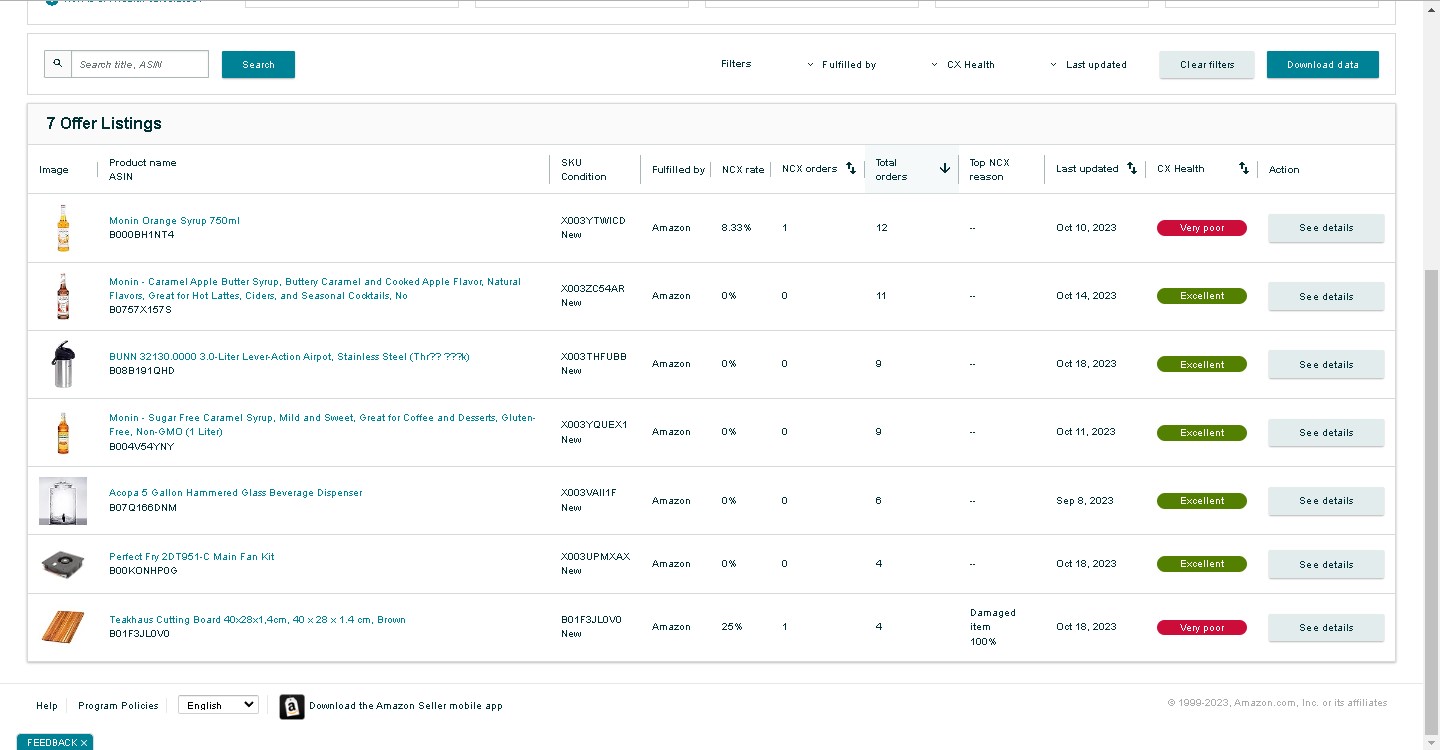Click the 8.33% NCX rate value
Viewport: 1440px width, 750px height.
(x=736, y=228)
